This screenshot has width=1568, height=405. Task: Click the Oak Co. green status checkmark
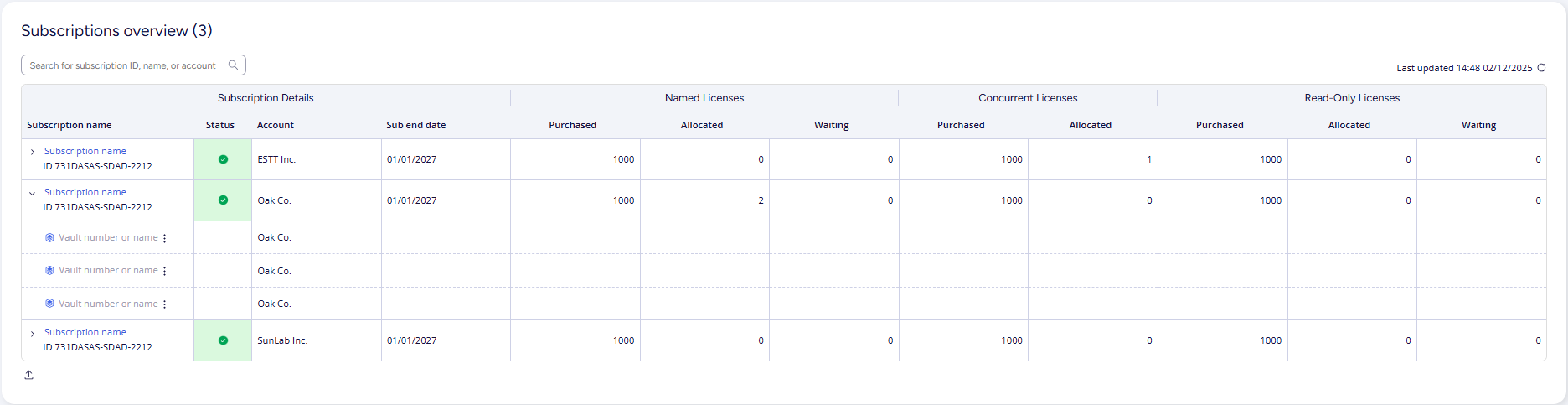coord(223,200)
